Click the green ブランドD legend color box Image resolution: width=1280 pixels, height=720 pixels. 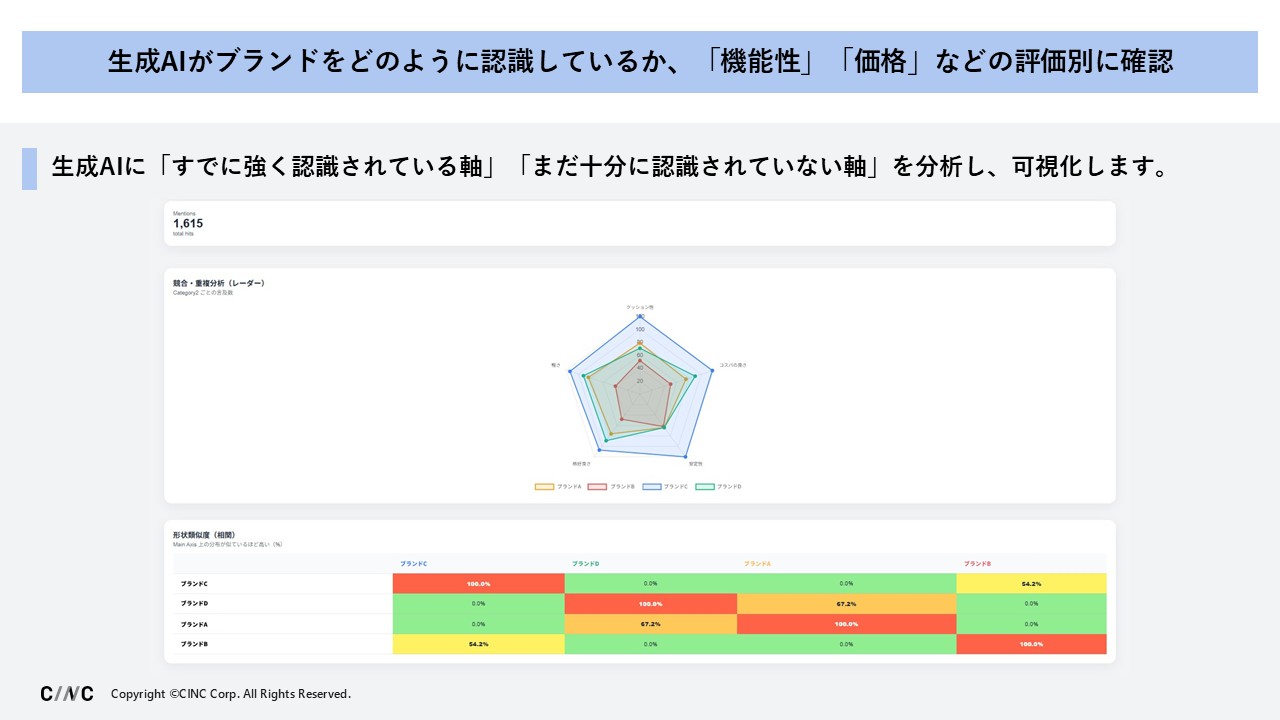(x=705, y=487)
